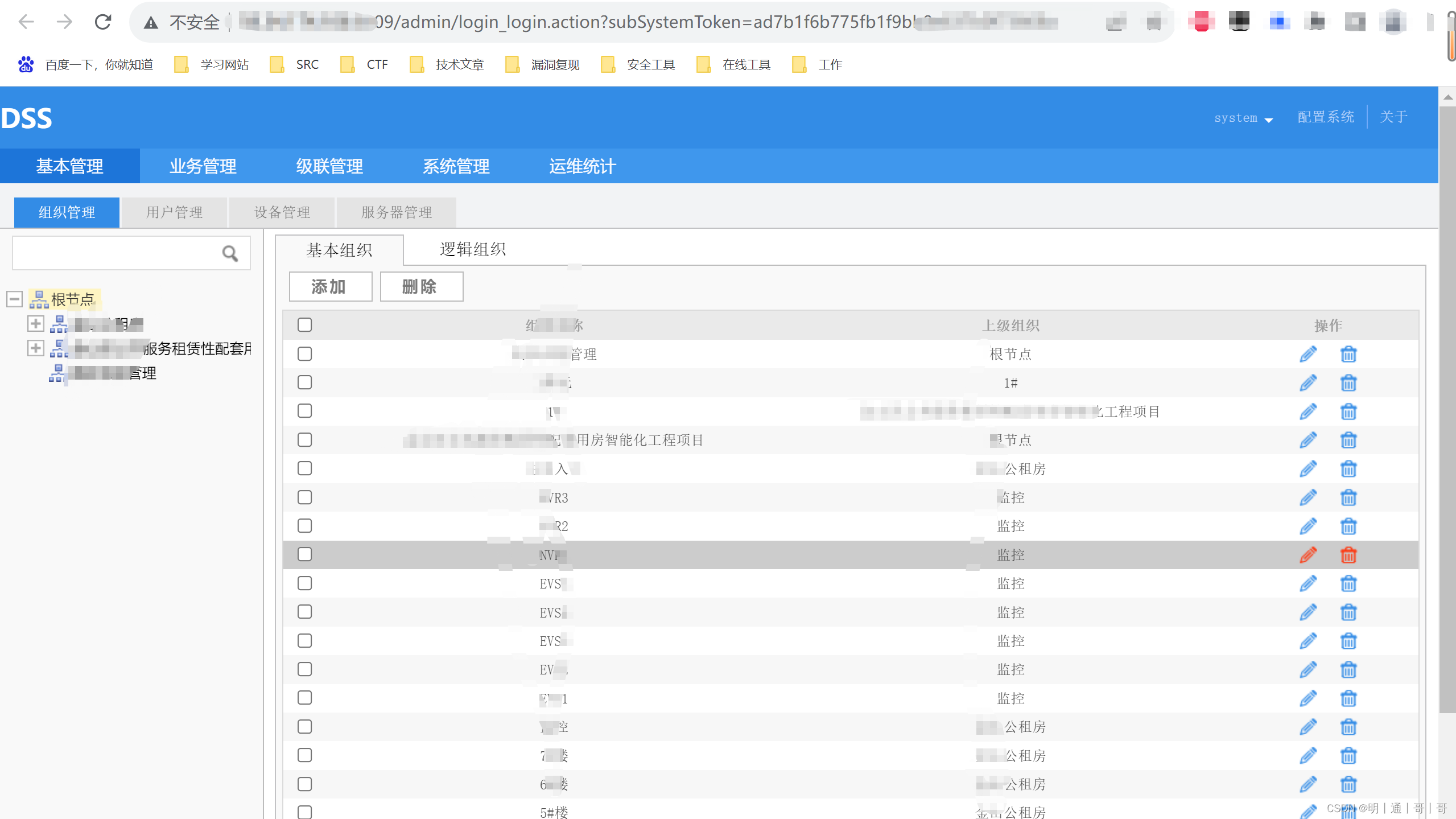Switch to 级联管理 main menu
This screenshot has height=819, width=1456.
pos(329,166)
